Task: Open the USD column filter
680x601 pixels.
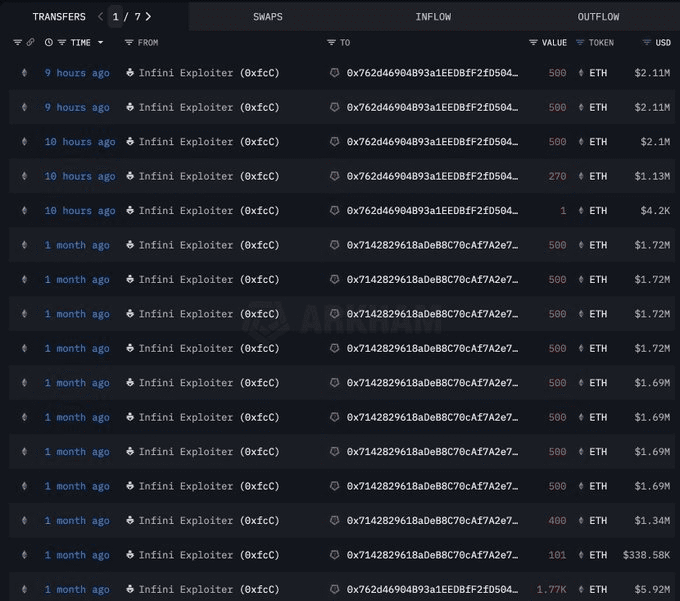Action: click(647, 43)
